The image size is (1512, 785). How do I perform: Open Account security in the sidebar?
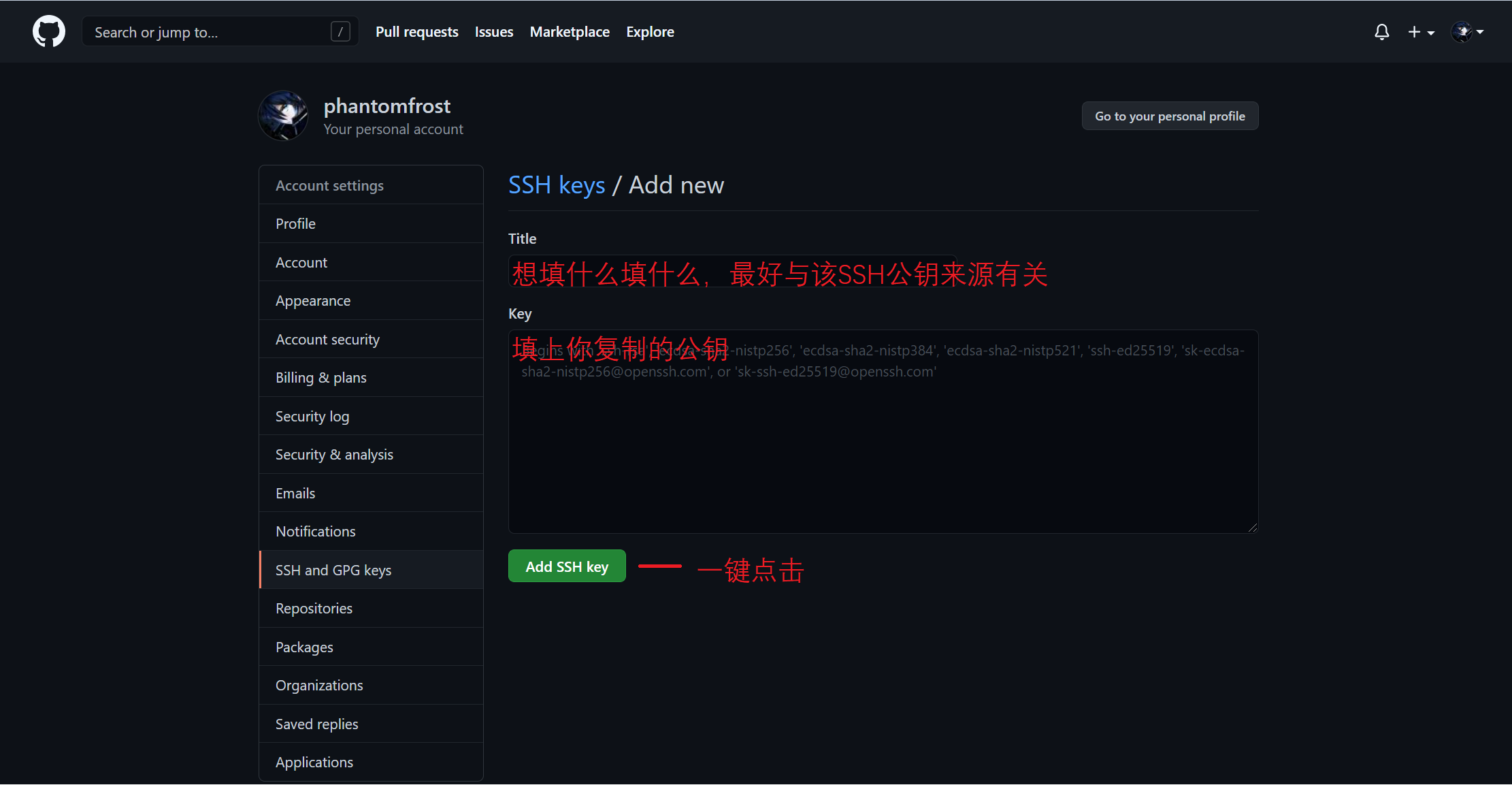(371, 340)
